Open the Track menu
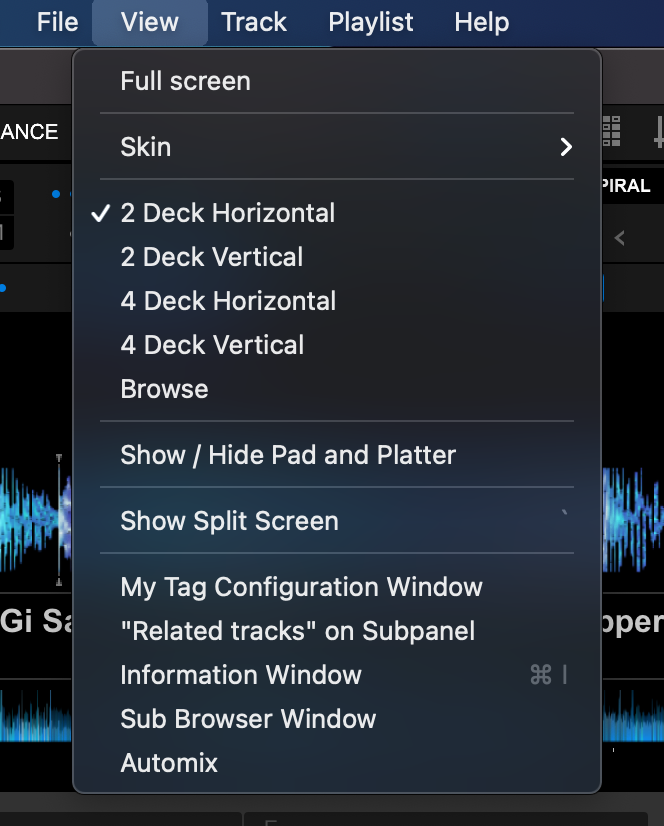This screenshot has width=664, height=826. point(254,22)
